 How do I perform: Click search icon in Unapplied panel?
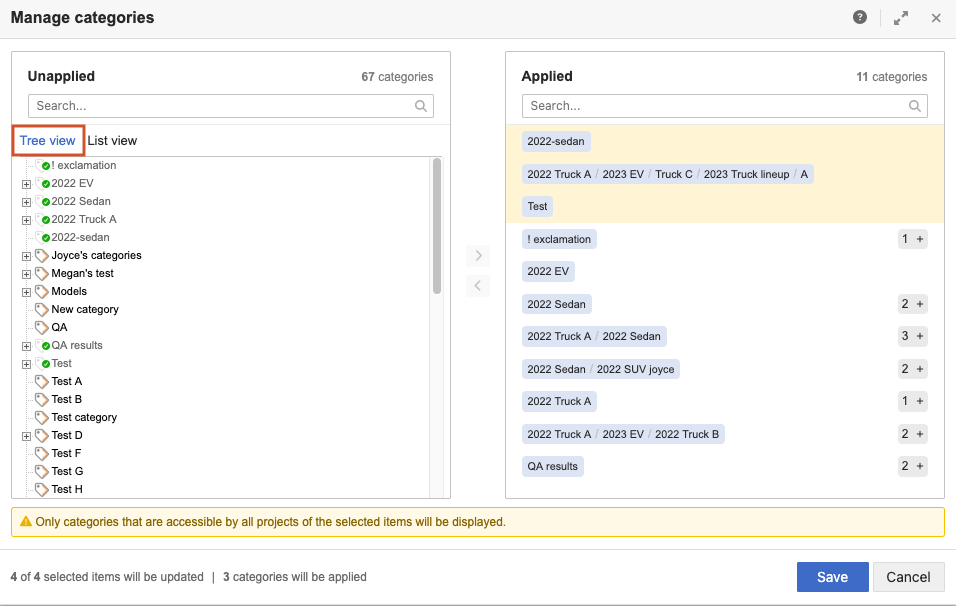point(421,106)
